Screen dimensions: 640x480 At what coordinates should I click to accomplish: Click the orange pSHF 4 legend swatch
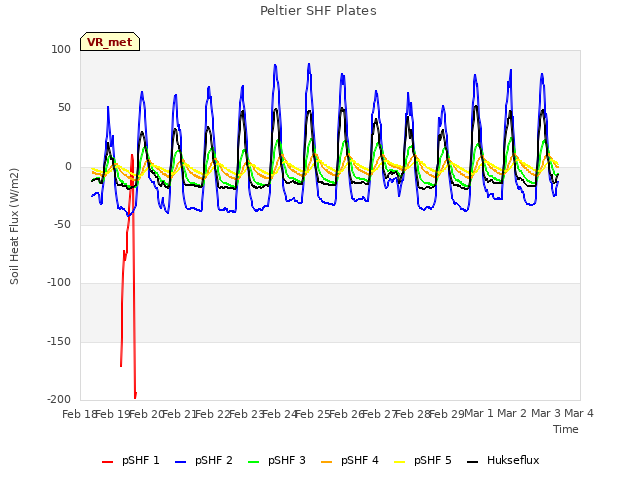(327, 462)
